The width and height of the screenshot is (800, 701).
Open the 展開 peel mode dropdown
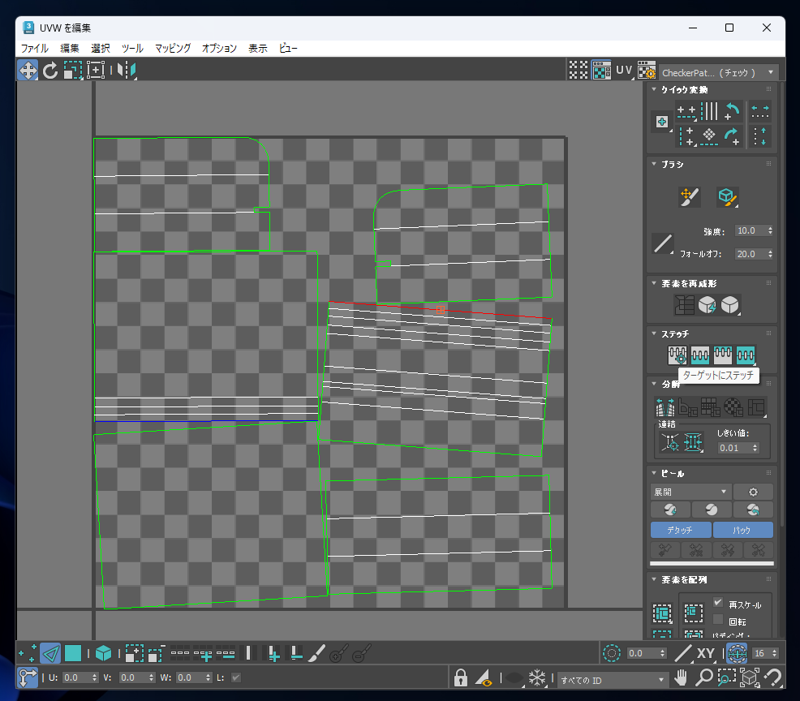pos(691,492)
